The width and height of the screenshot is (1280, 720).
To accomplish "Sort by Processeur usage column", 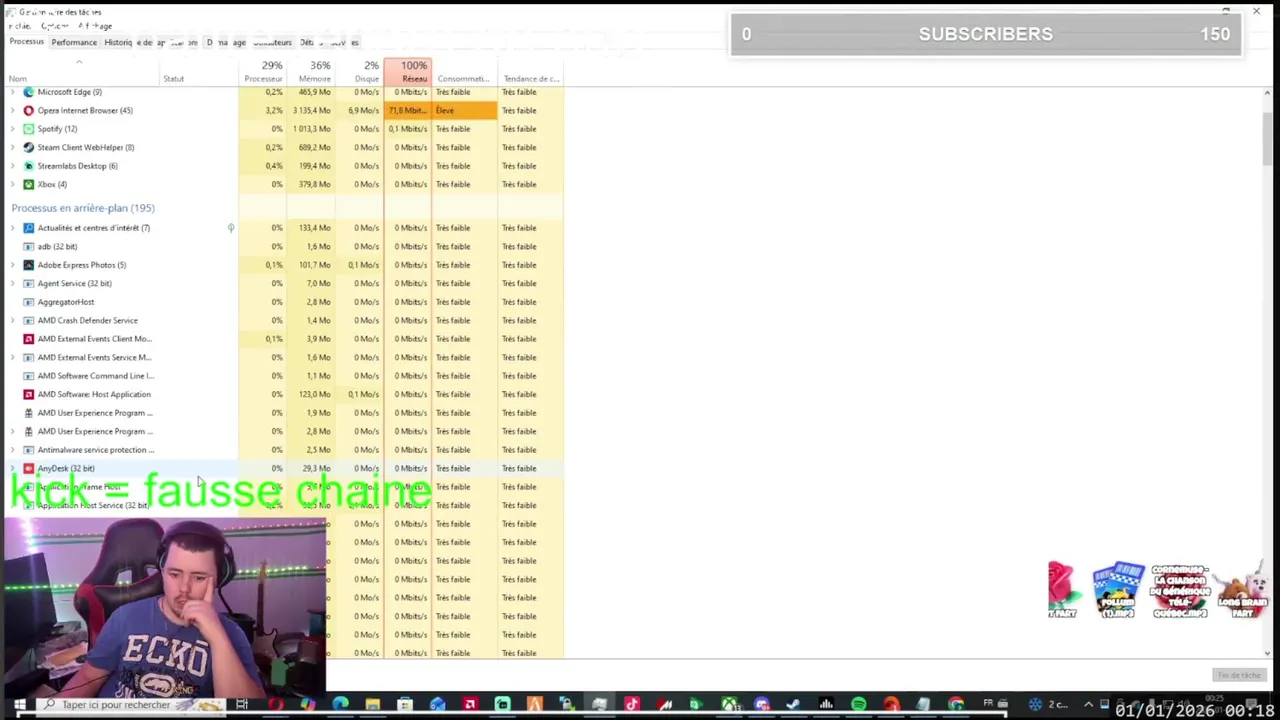I will (263, 72).
